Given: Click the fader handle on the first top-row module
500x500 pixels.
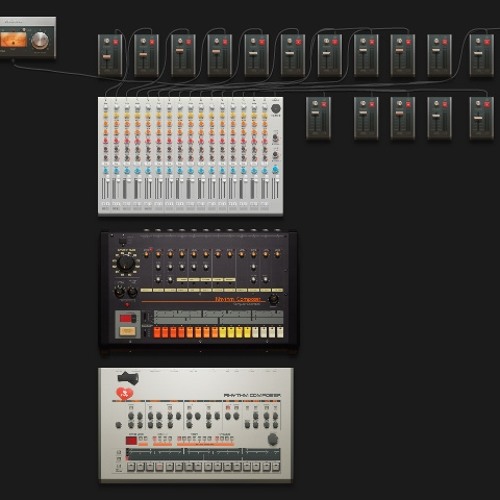Looking at the screenshot, I should [x=107, y=57].
